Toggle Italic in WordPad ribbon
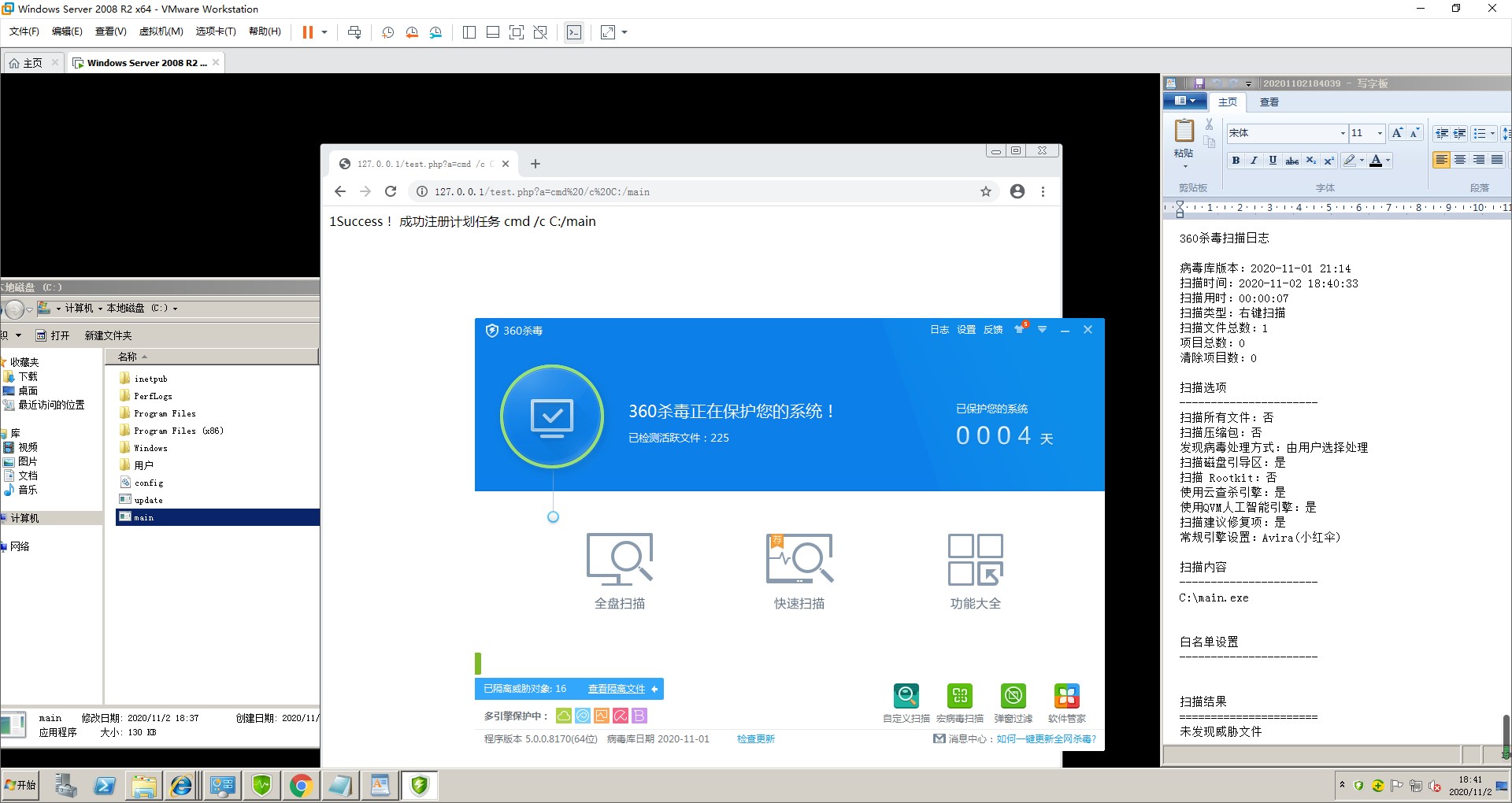Viewport: 1512px width, 803px height. 1254,161
